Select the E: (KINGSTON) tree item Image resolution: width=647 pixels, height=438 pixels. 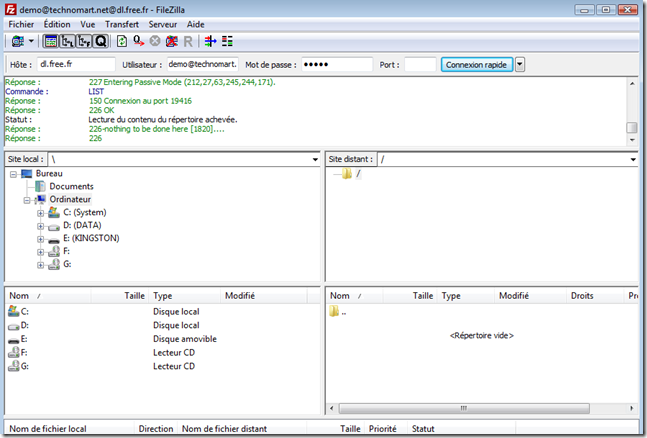coord(91,238)
